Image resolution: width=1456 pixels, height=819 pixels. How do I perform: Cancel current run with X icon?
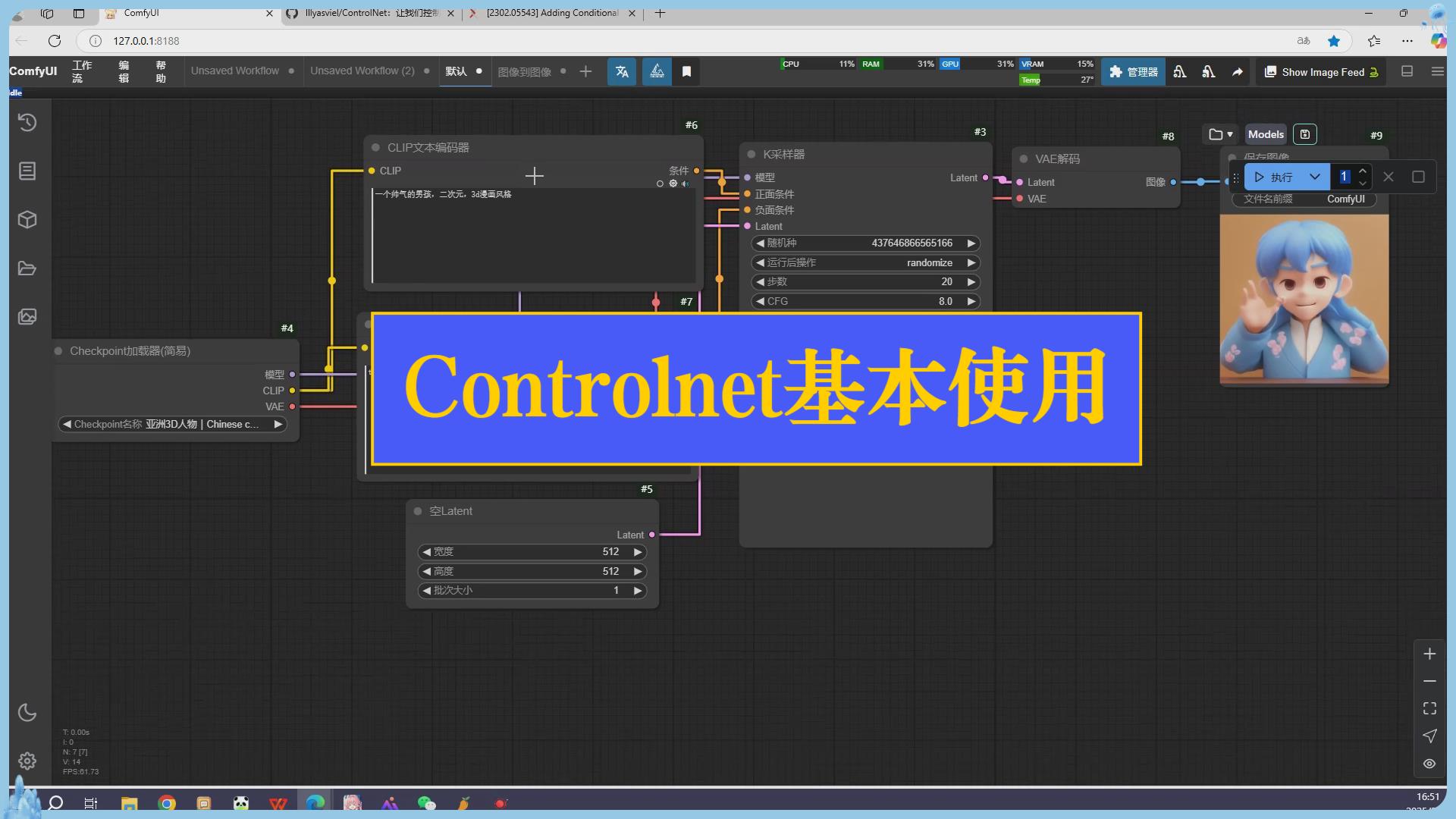click(1389, 177)
